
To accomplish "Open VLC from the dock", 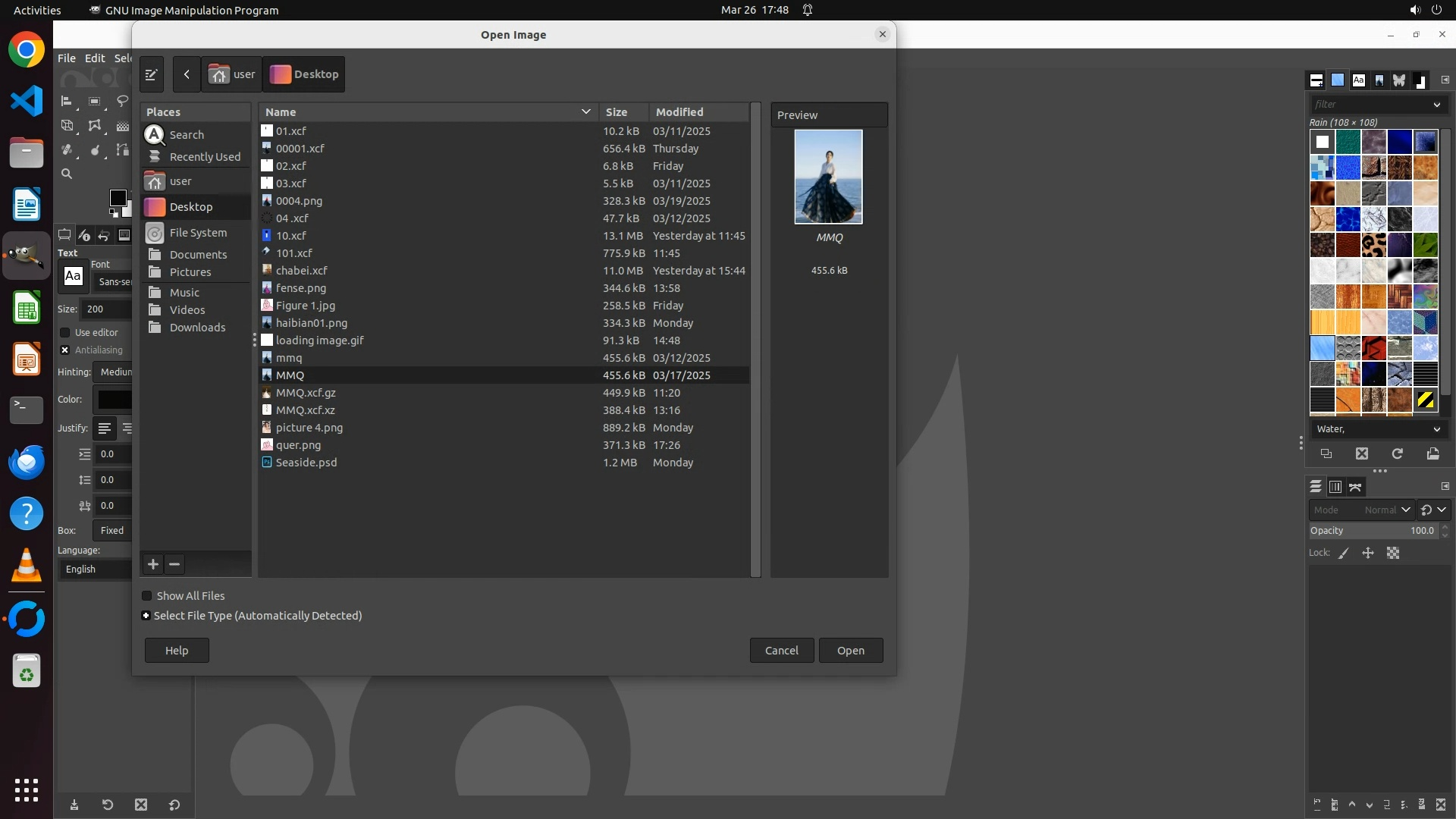I will pyautogui.click(x=27, y=566).
